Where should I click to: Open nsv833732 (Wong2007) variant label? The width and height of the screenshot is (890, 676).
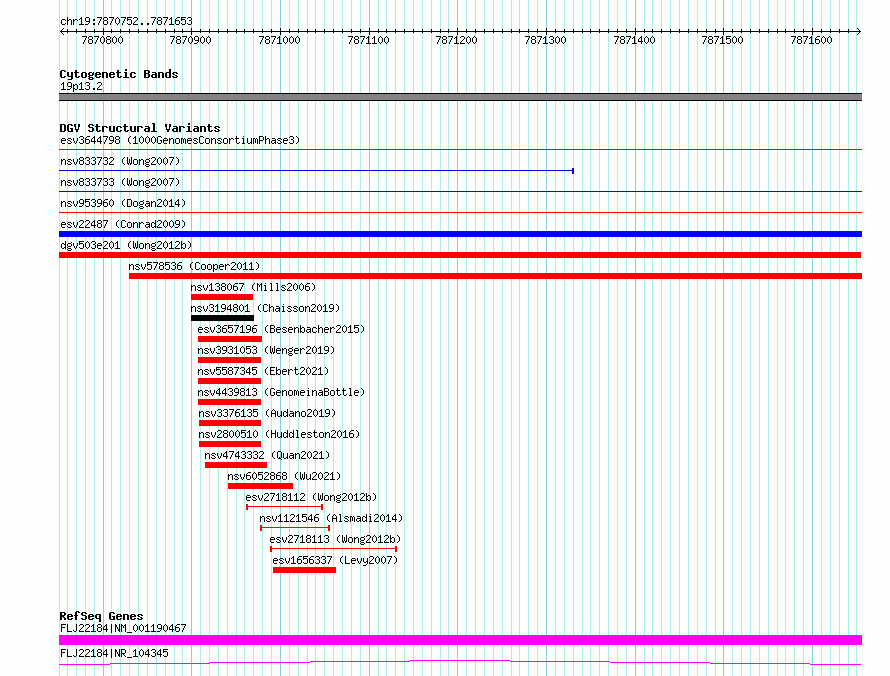pos(120,161)
